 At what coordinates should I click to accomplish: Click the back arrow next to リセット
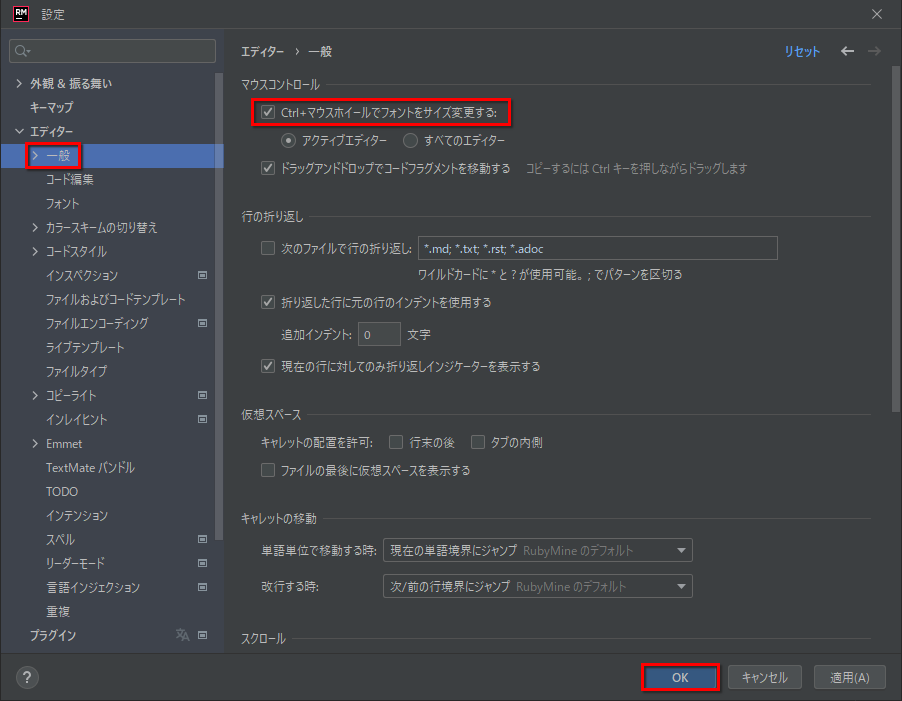pos(847,51)
